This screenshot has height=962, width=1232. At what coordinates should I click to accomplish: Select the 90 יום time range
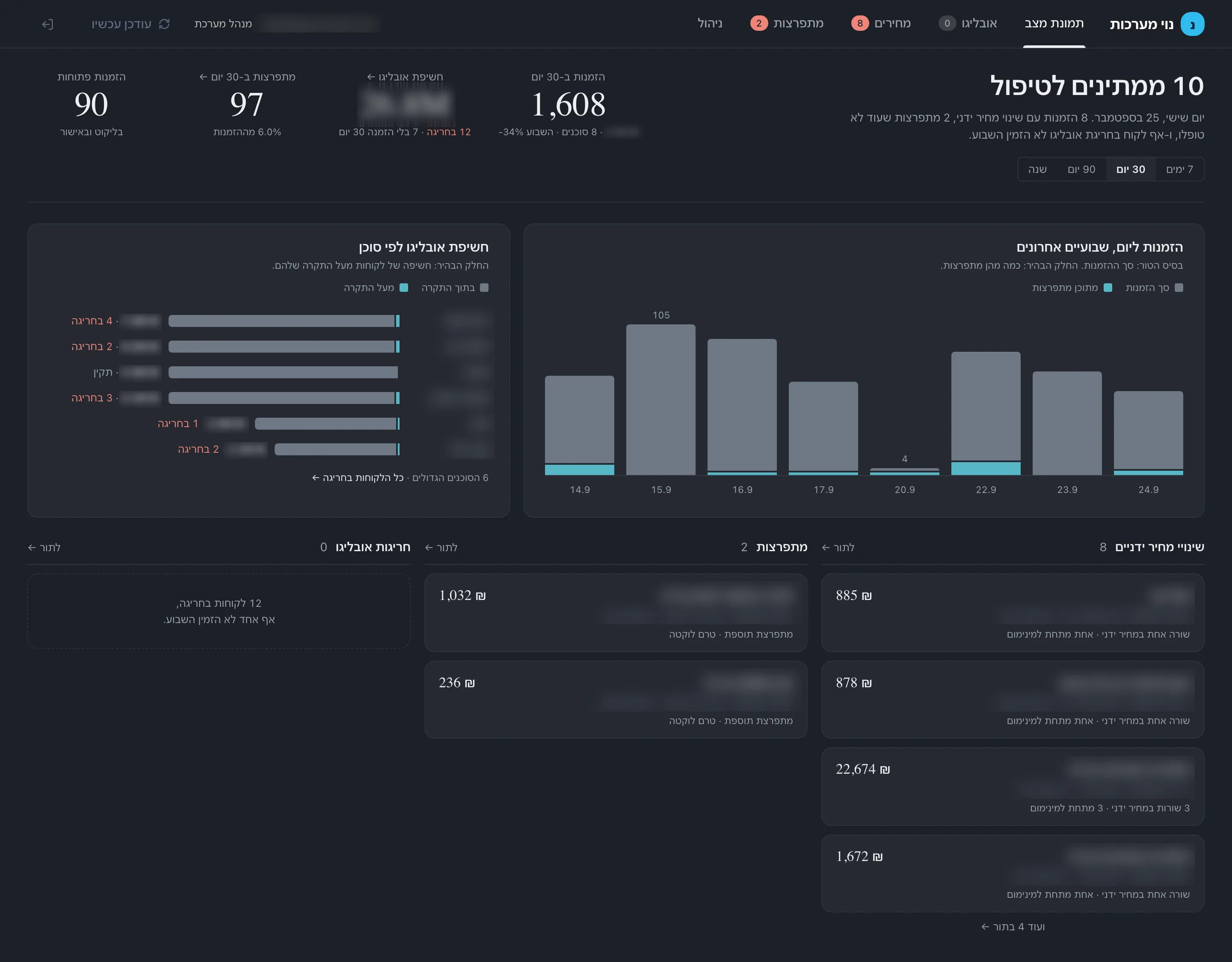click(x=1081, y=169)
